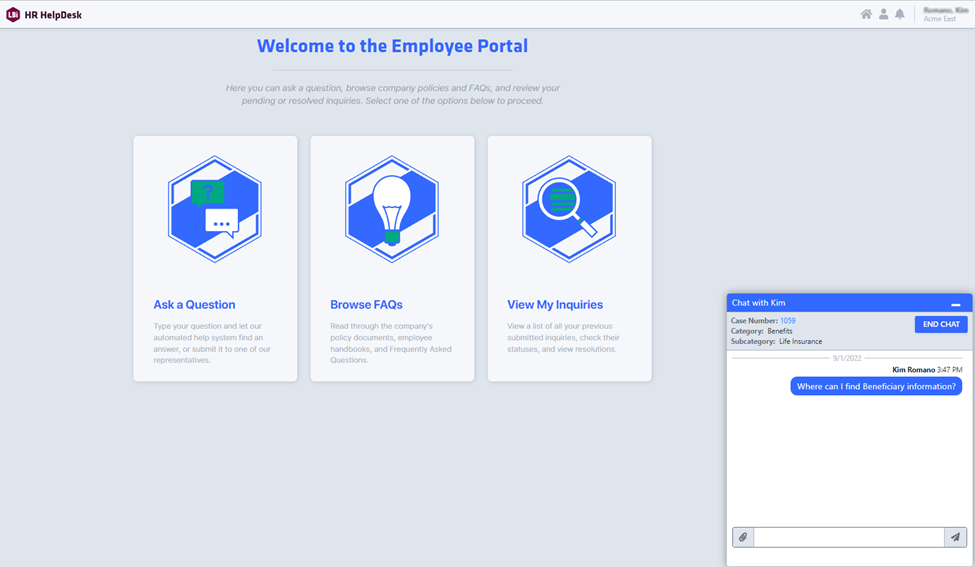Click the Ask a Question hexagon icon

[215, 209]
